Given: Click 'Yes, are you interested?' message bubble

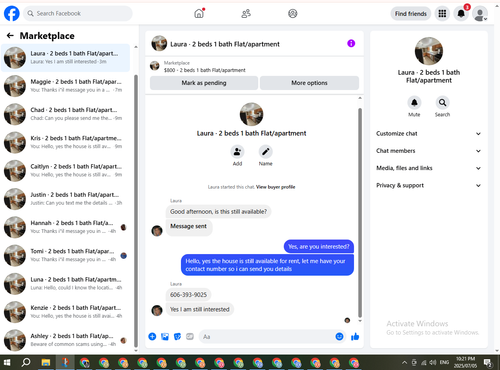Looking at the screenshot, I should tap(319, 247).
